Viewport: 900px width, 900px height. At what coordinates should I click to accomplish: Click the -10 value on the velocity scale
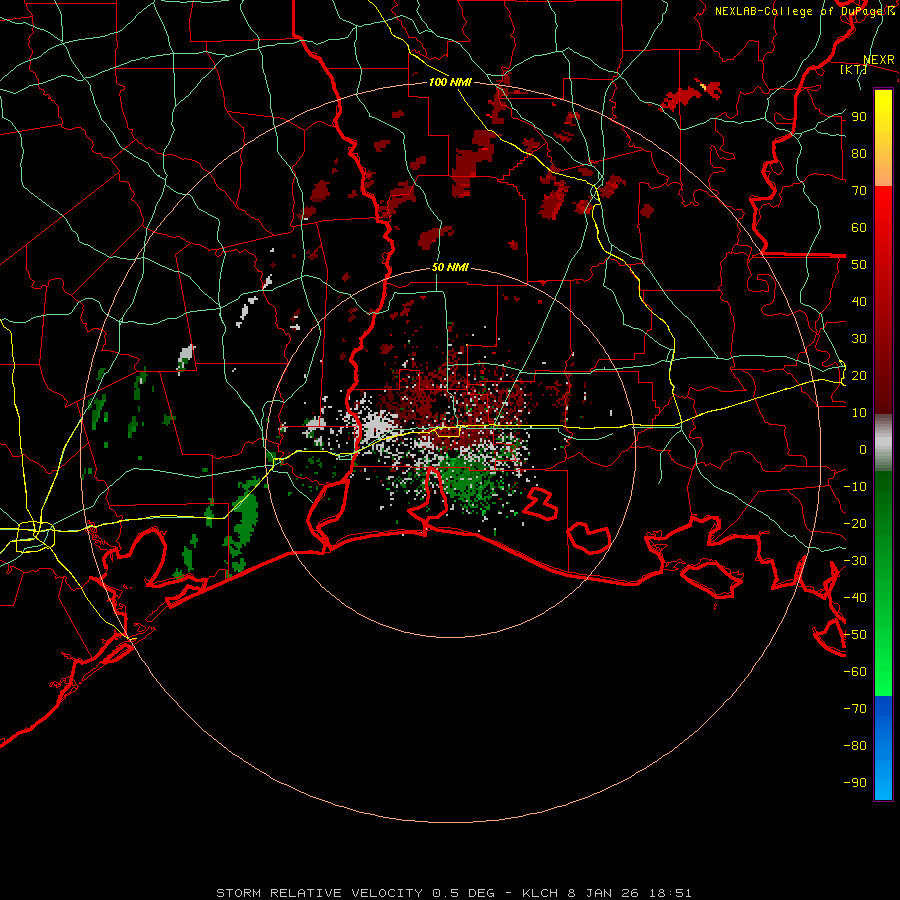tap(855, 487)
